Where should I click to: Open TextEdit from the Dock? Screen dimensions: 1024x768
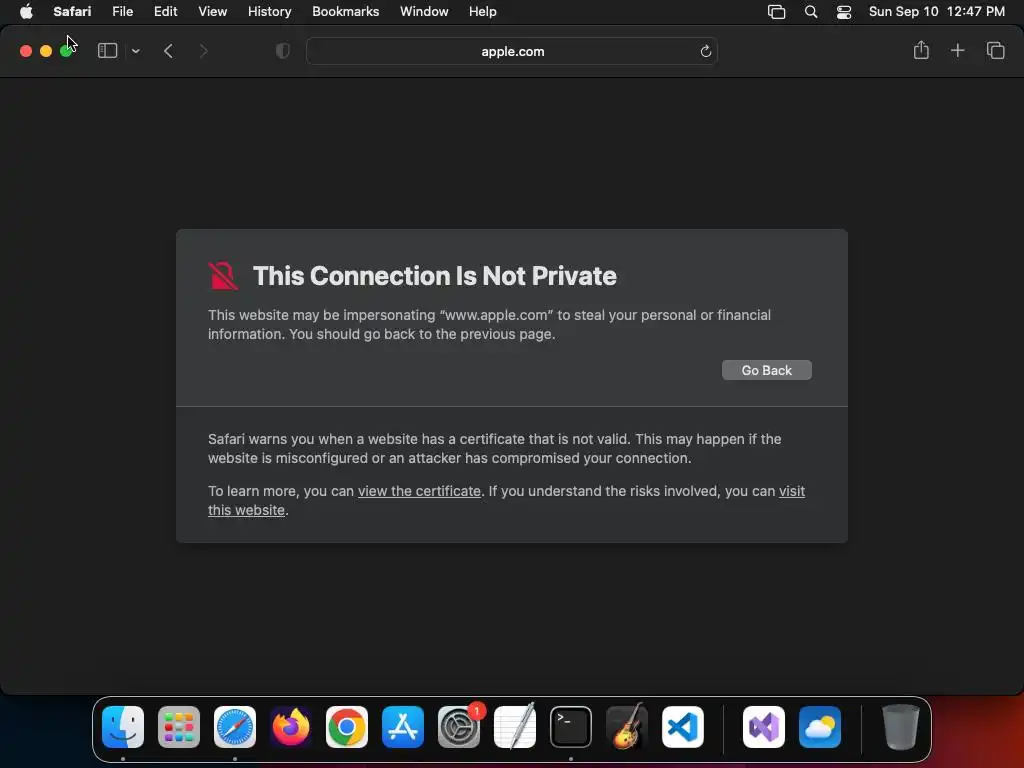pos(515,727)
